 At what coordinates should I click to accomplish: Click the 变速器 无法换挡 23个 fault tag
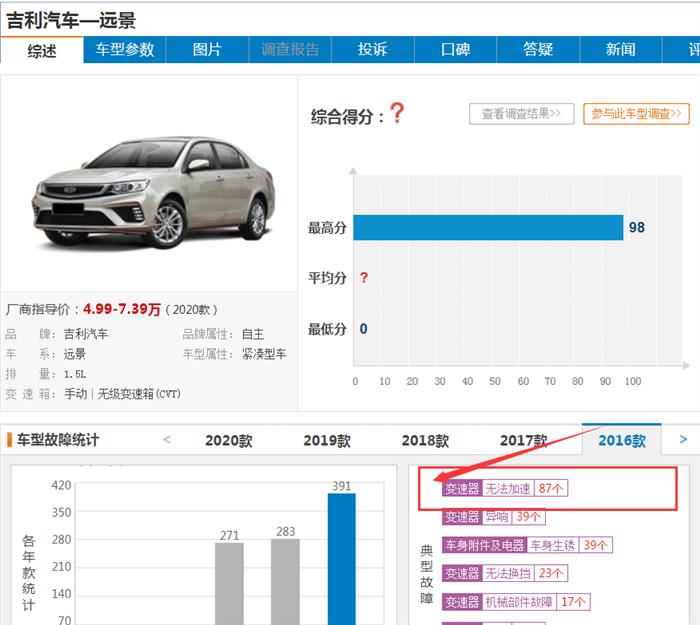click(x=505, y=573)
